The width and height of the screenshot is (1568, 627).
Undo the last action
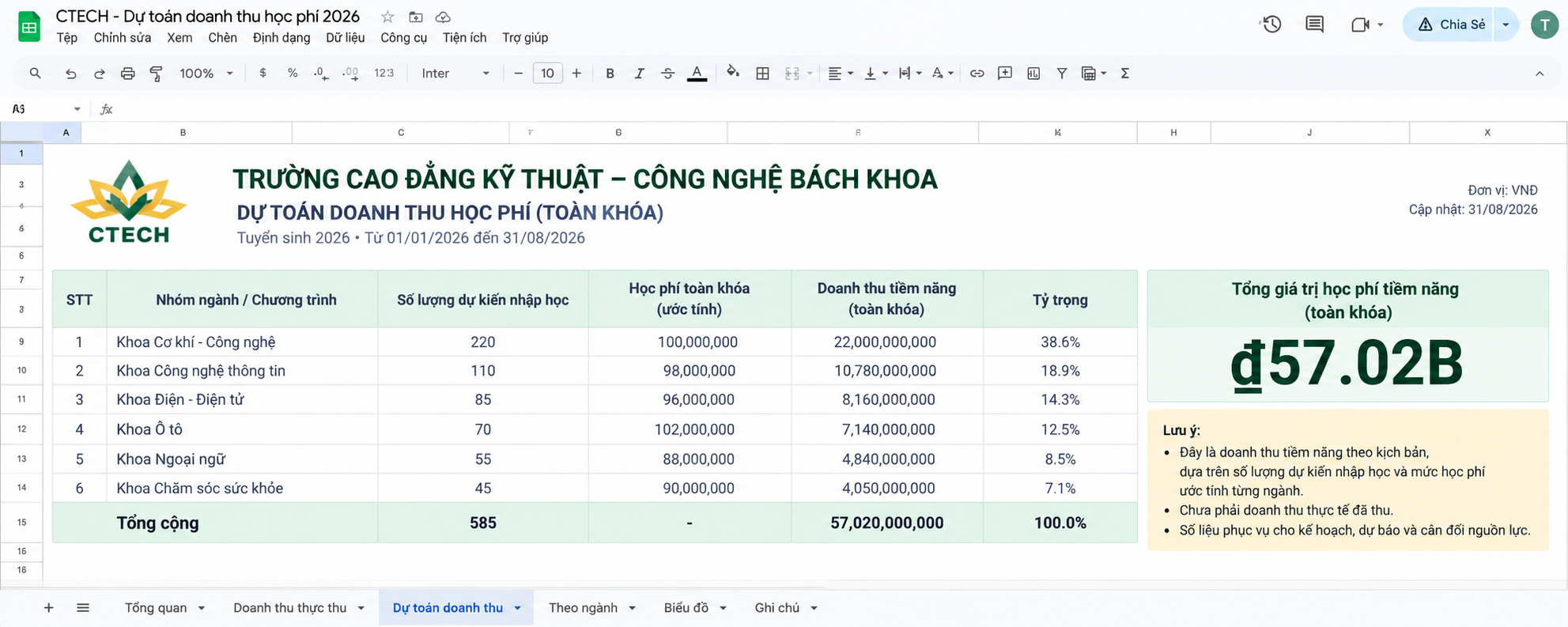point(71,74)
